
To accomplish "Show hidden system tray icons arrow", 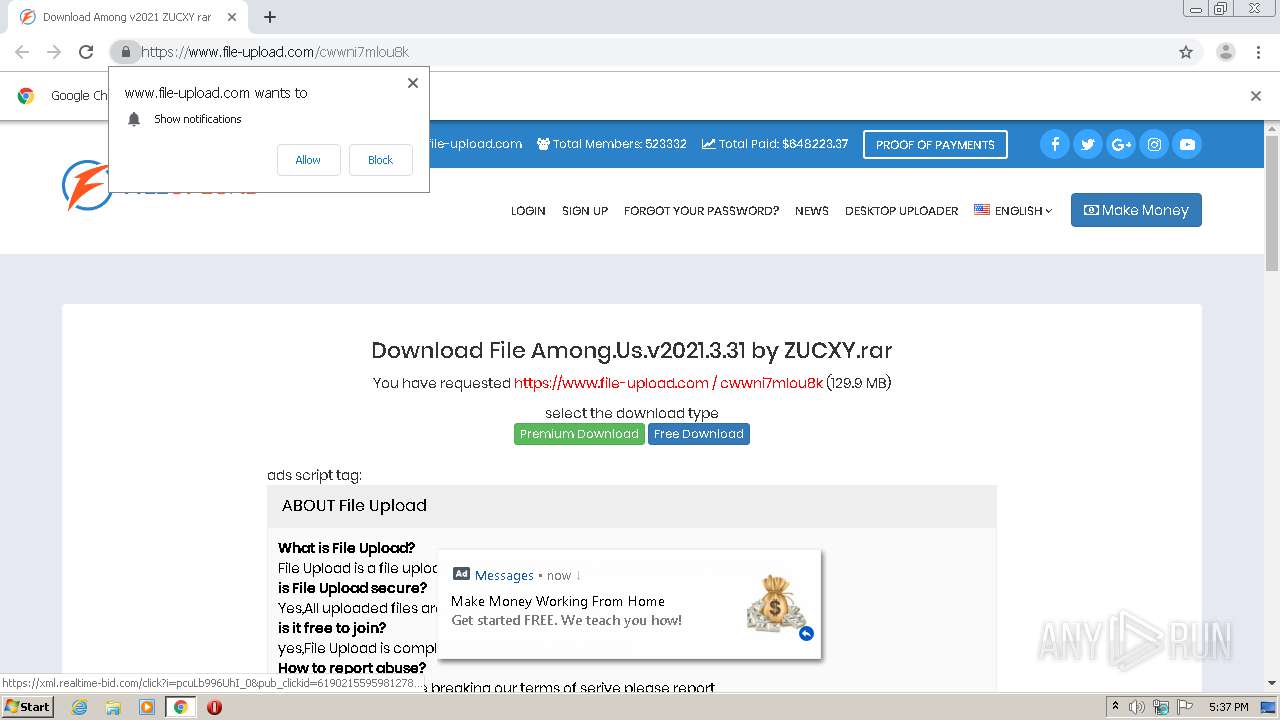I will [1116, 706].
